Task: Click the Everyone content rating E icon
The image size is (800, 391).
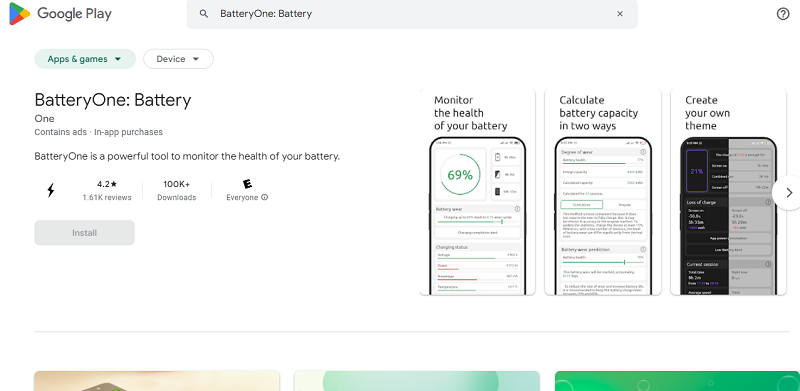Action: 247,184
